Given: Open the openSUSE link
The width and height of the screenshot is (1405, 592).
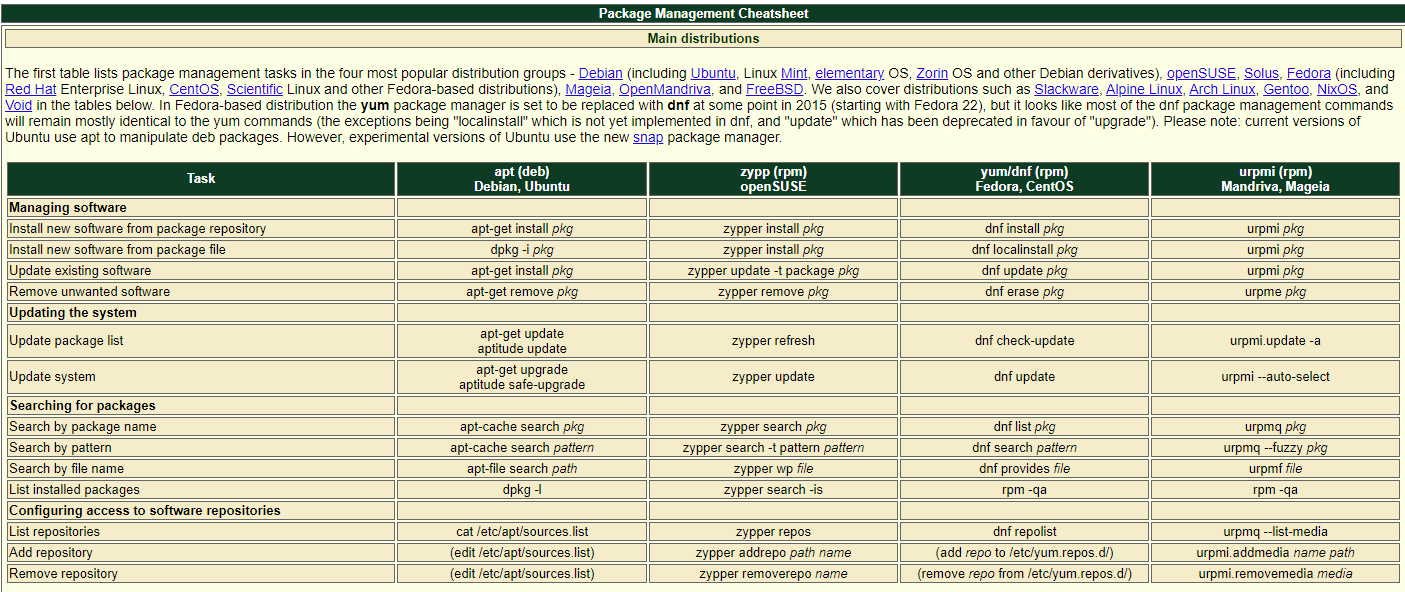Looking at the screenshot, I should click(x=1203, y=73).
